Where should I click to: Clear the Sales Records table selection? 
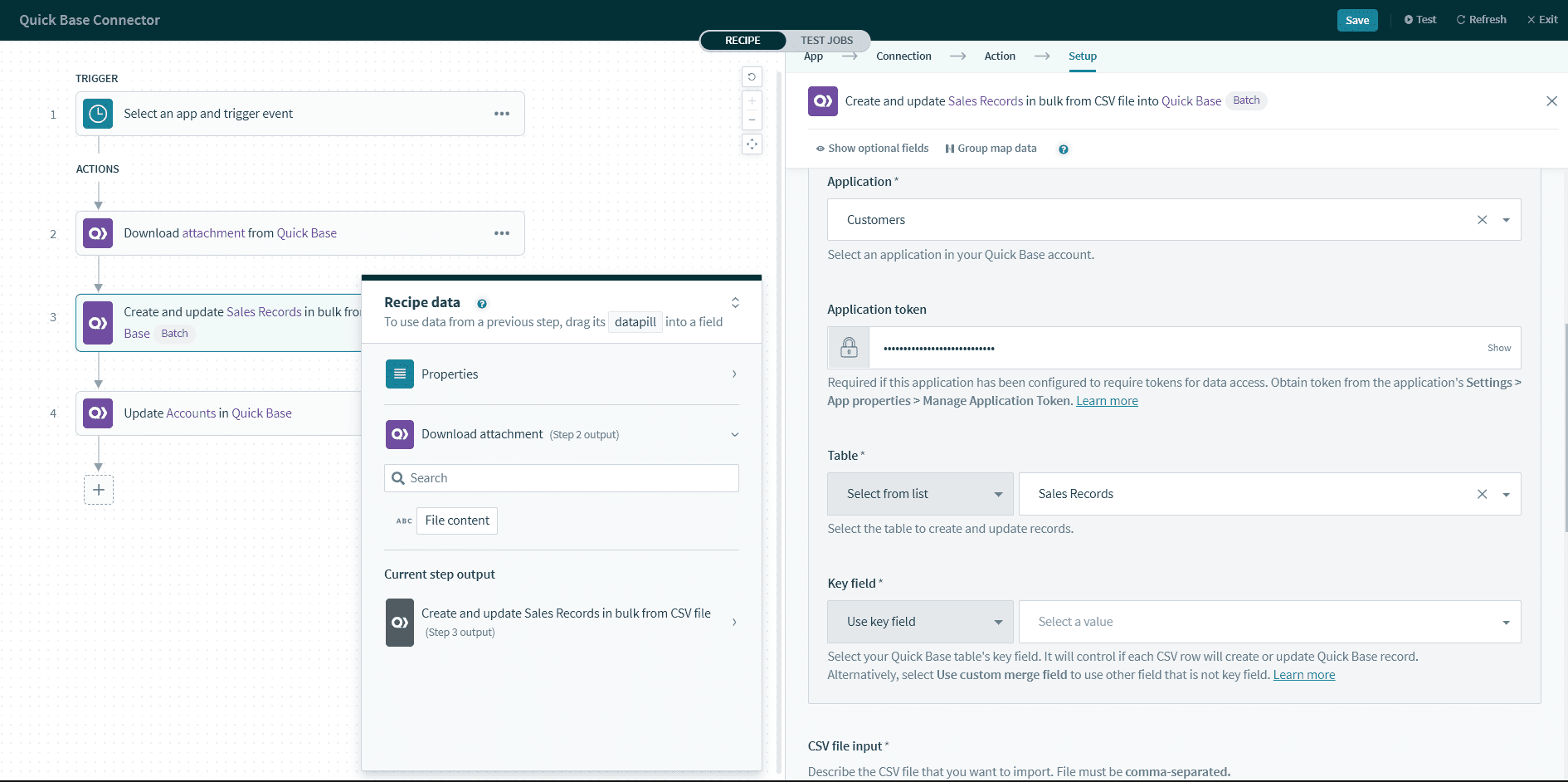(x=1482, y=494)
